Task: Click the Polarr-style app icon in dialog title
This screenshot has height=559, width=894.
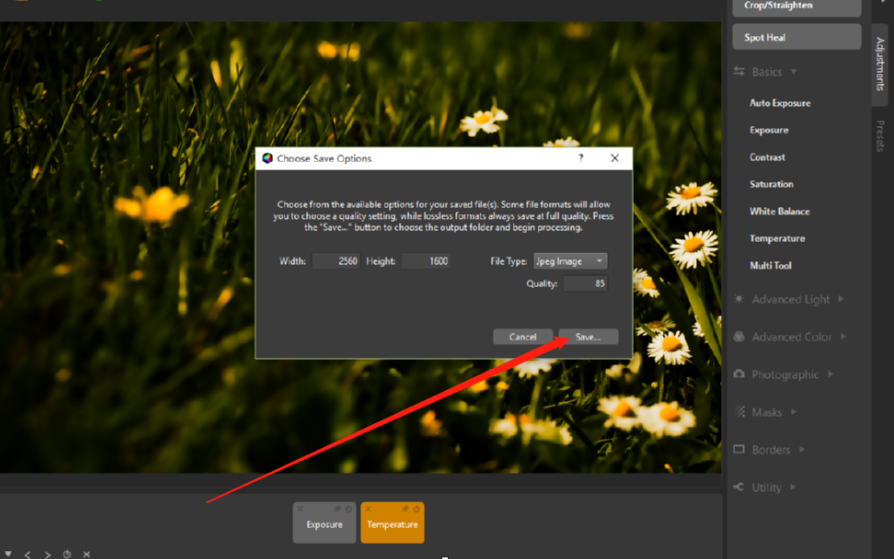Action: [267, 158]
